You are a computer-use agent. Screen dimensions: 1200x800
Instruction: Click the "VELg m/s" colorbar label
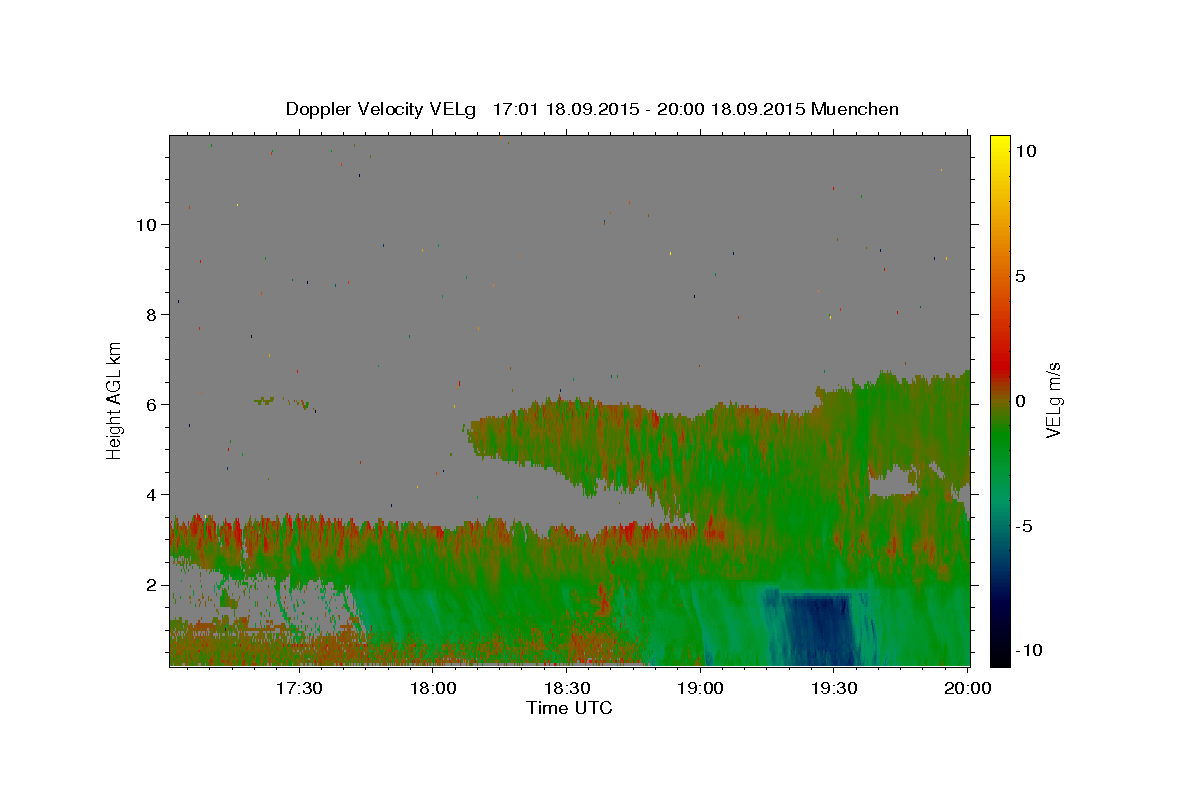[x=1053, y=400]
